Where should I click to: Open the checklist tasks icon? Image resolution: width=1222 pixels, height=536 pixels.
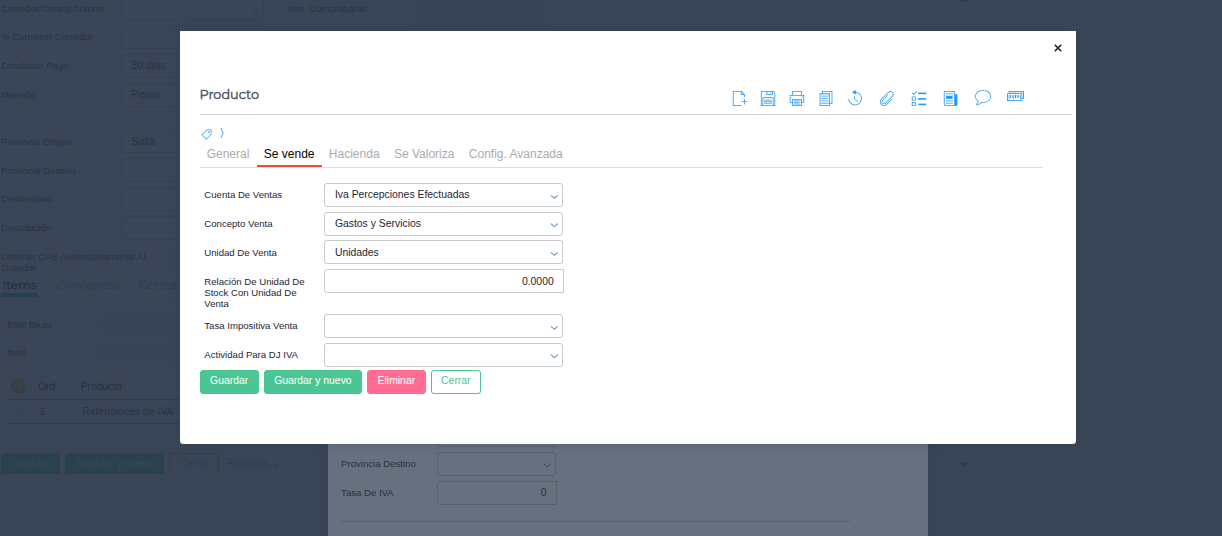coord(919,98)
